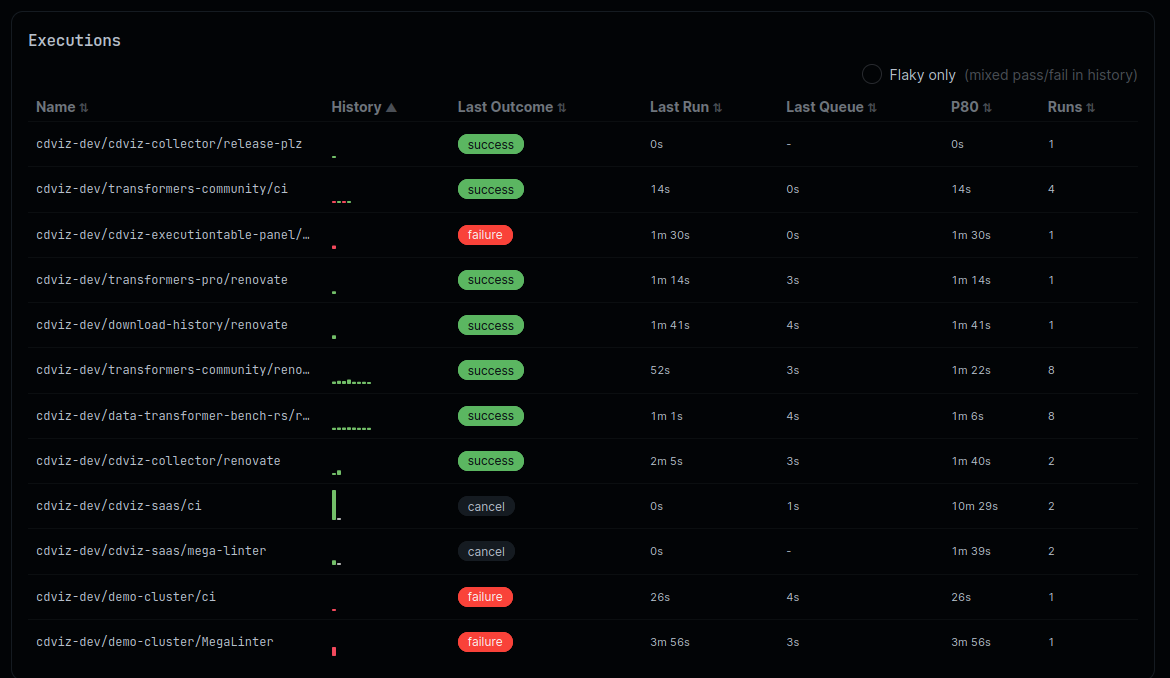1170x678 pixels.
Task: Sort by Runs sort icon
Action: 1091,107
